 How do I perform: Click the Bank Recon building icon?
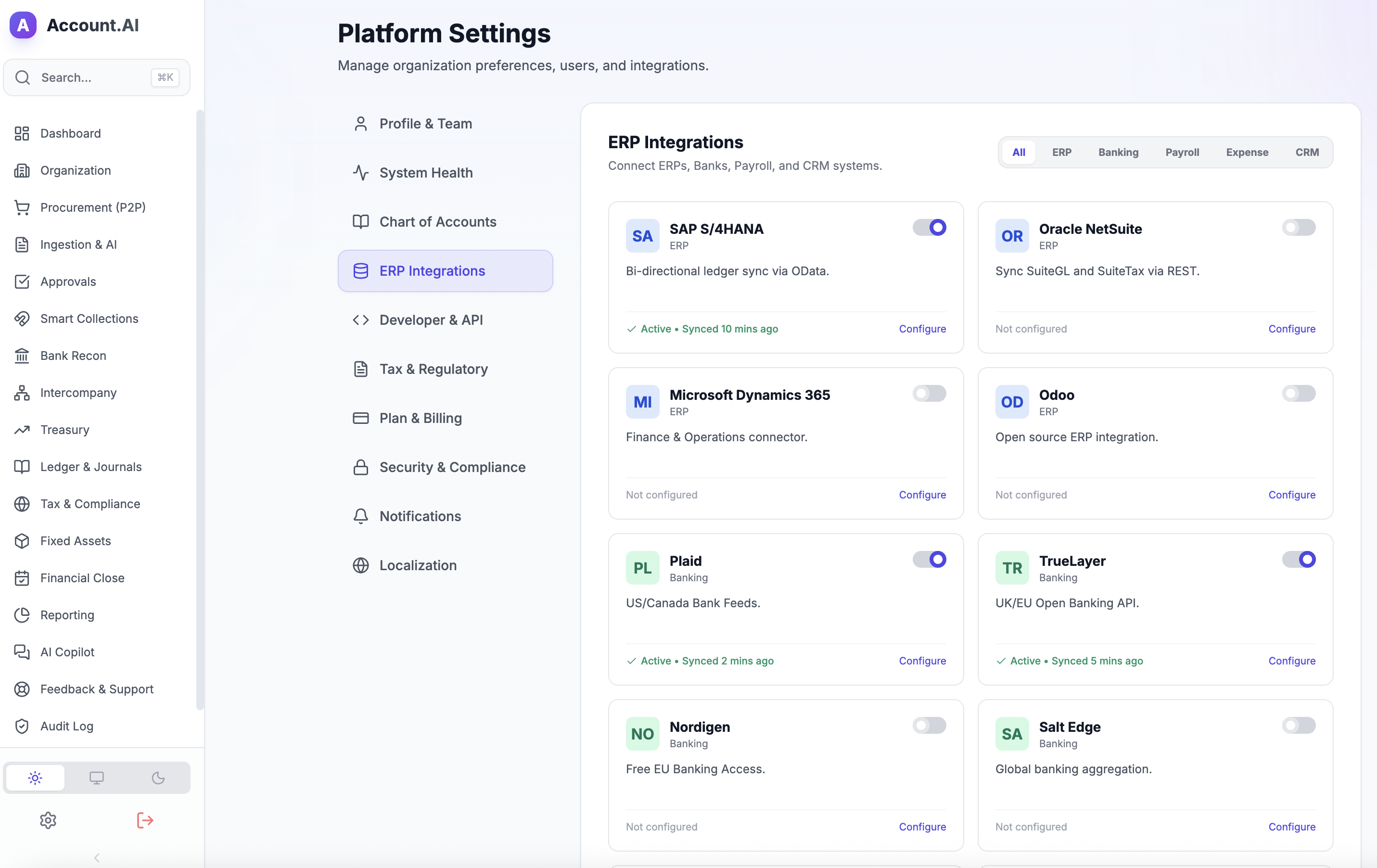pyautogui.click(x=22, y=356)
